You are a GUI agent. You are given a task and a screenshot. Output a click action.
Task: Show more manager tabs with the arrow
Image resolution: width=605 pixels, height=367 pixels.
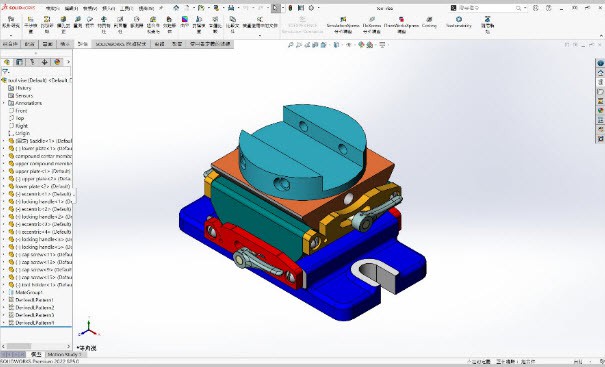point(68,62)
